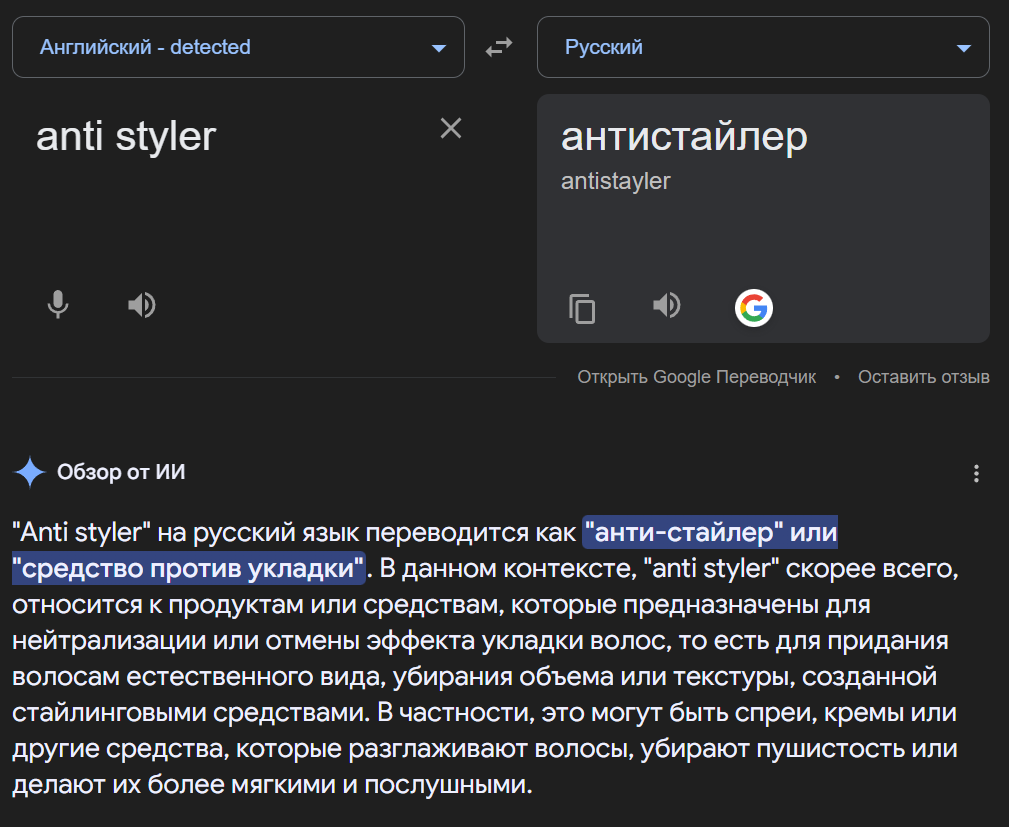The height and width of the screenshot is (827, 1009).
Task: Click the translated word 'антистайлер'
Action: pyautogui.click(x=684, y=137)
